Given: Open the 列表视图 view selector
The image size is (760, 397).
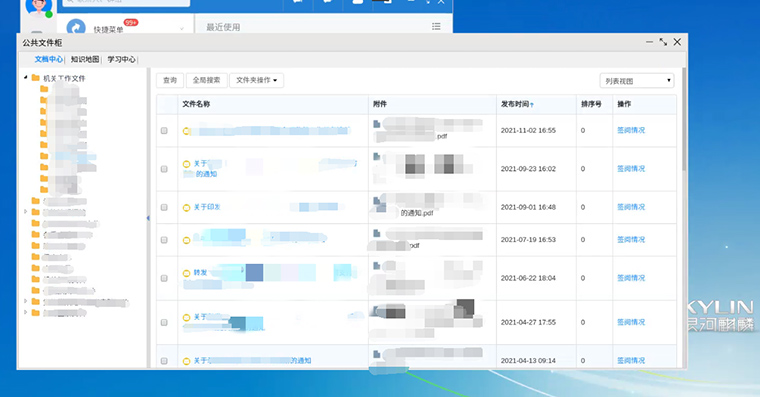Looking at the screenshot, I should (637, 81).
